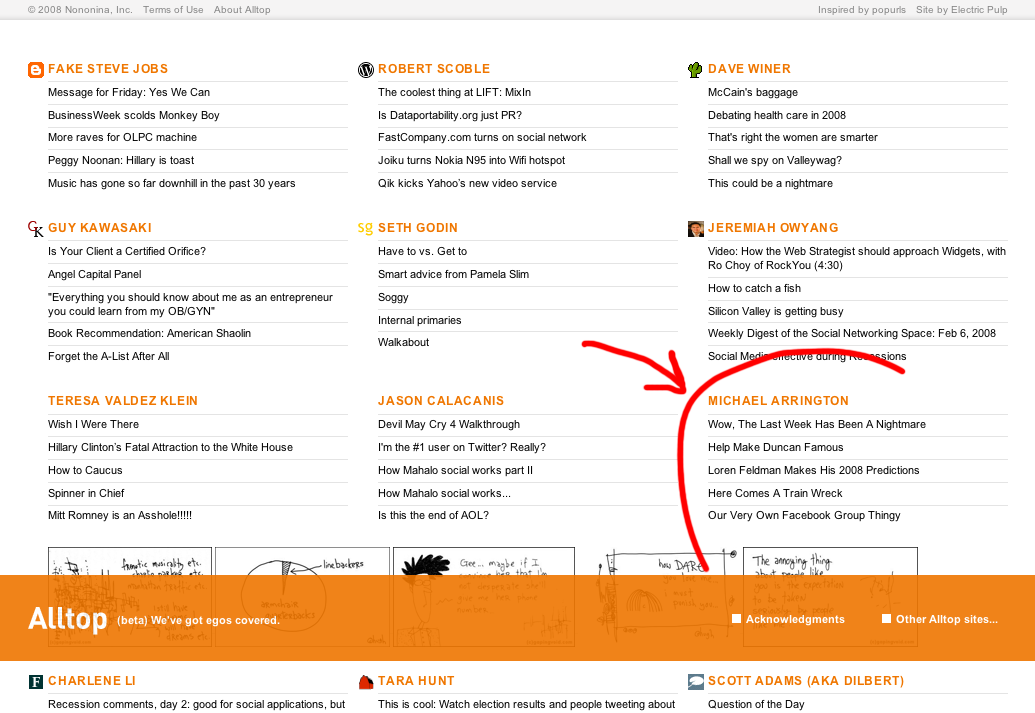Click the GK icon beside Guy Kawasaki
The width and height of the screenshot is (1035, 713).
pos(36,228)
